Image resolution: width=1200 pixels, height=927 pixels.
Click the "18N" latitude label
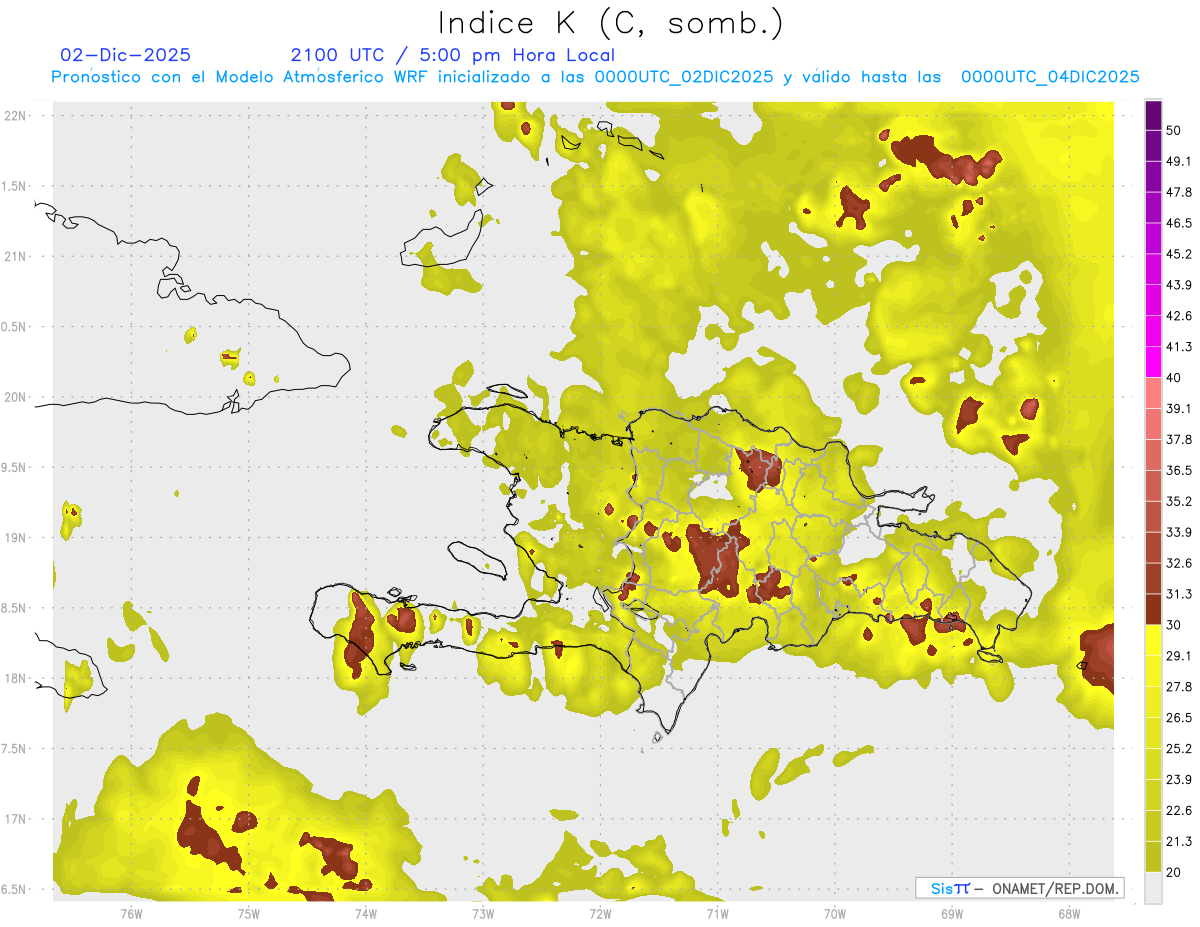(17, 679)
